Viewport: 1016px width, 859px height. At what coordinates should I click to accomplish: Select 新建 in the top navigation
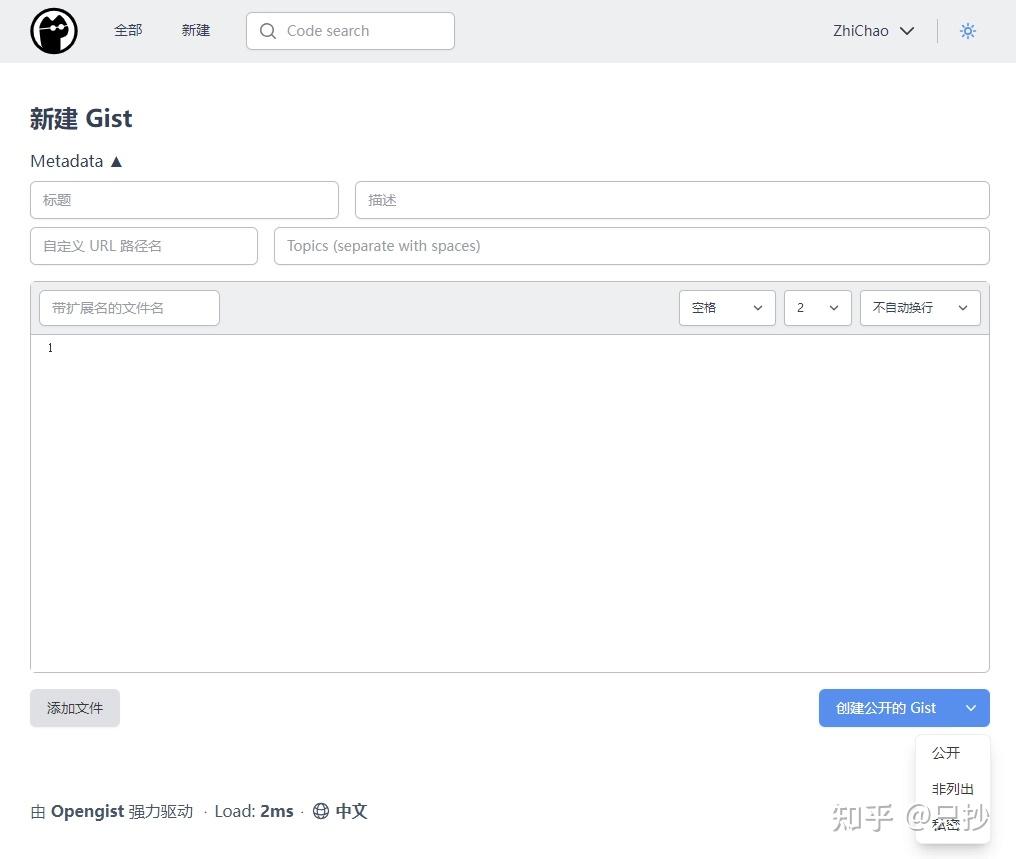pos(195,30)
